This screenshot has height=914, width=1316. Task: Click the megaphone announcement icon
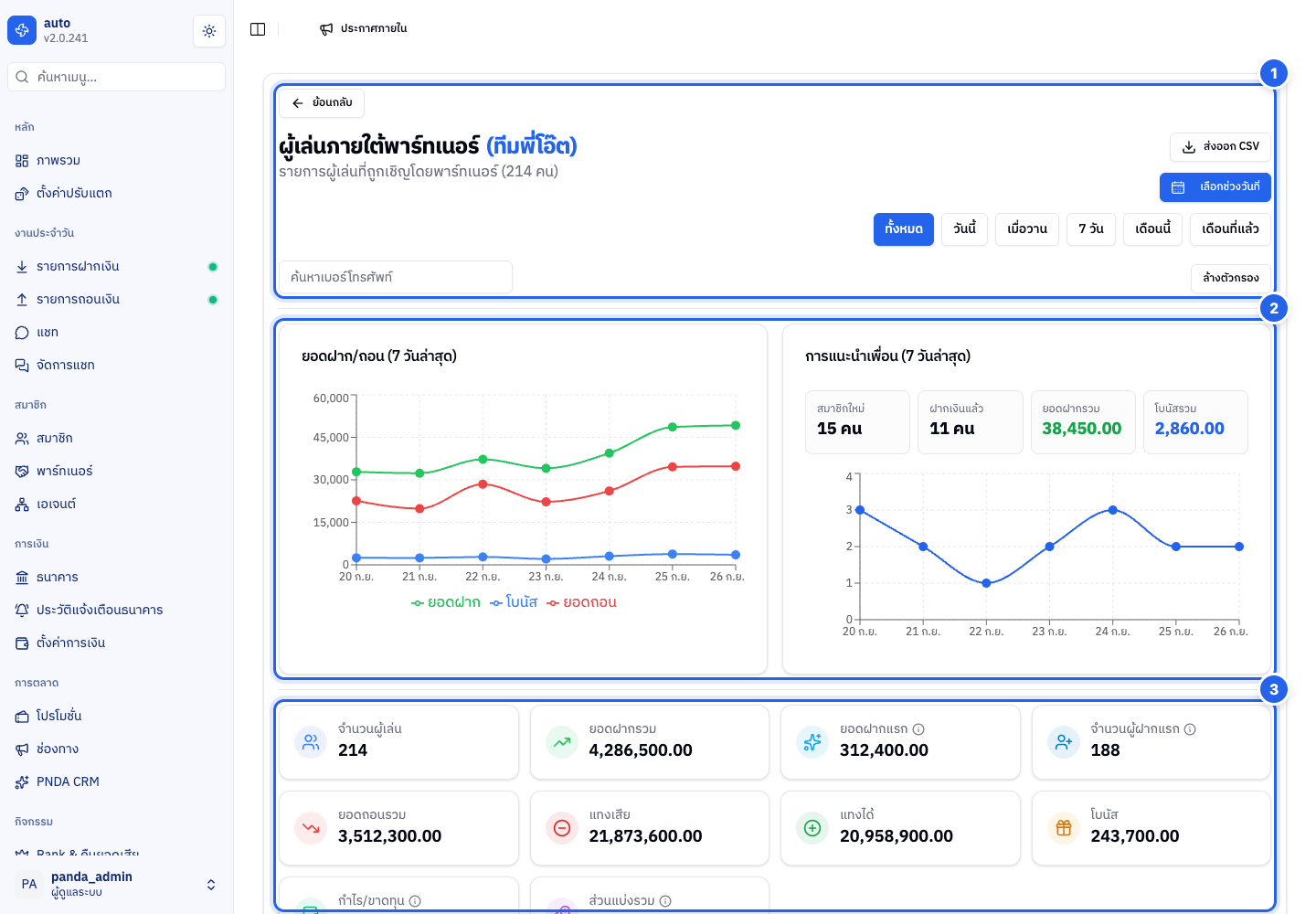click(326, 29)
